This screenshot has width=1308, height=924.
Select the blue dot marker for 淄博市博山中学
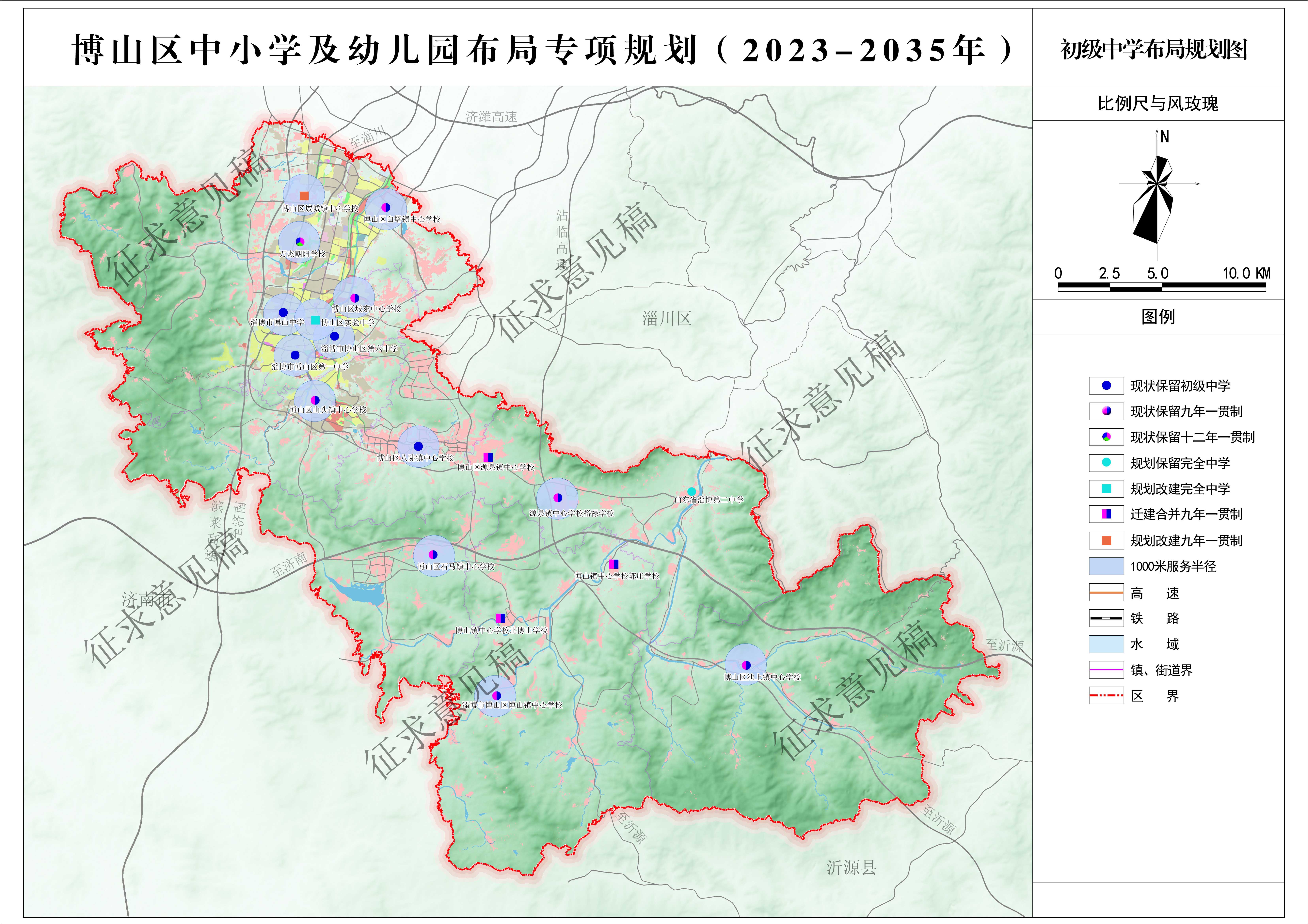coord(283,312)
